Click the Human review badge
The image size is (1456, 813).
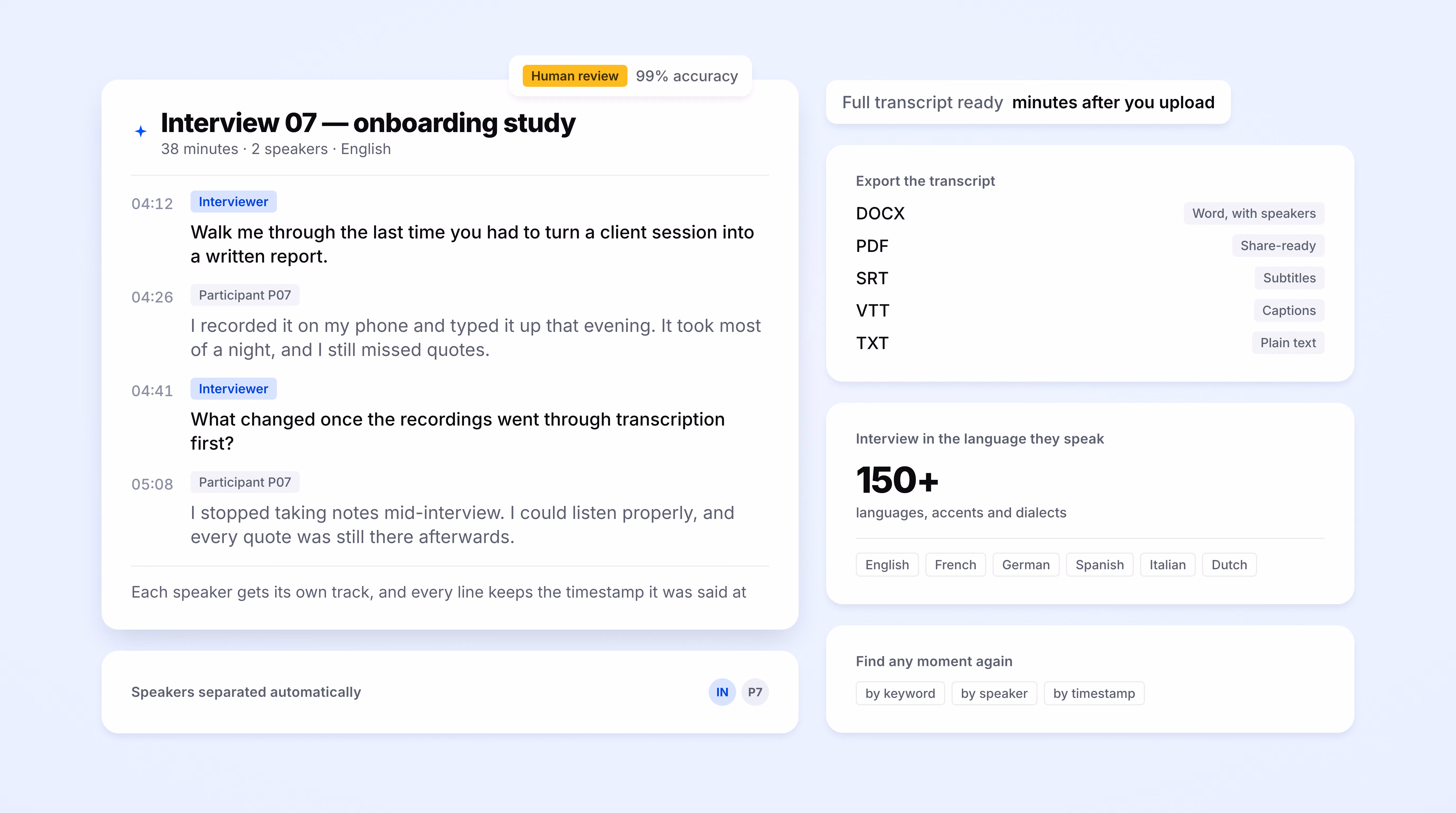pyautogui.click(x=574, y=76)
